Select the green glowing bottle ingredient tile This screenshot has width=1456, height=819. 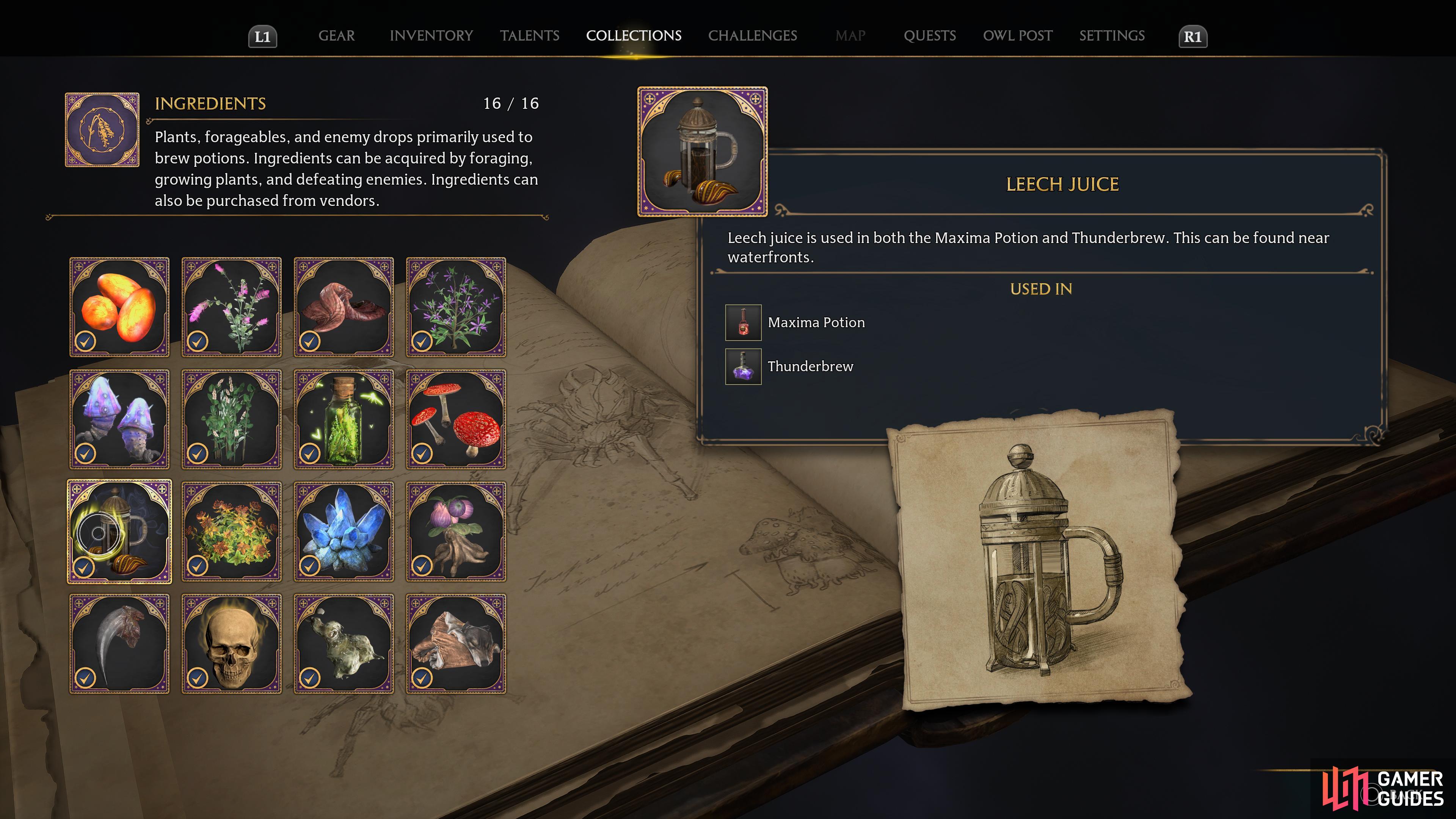pos(344,419)
